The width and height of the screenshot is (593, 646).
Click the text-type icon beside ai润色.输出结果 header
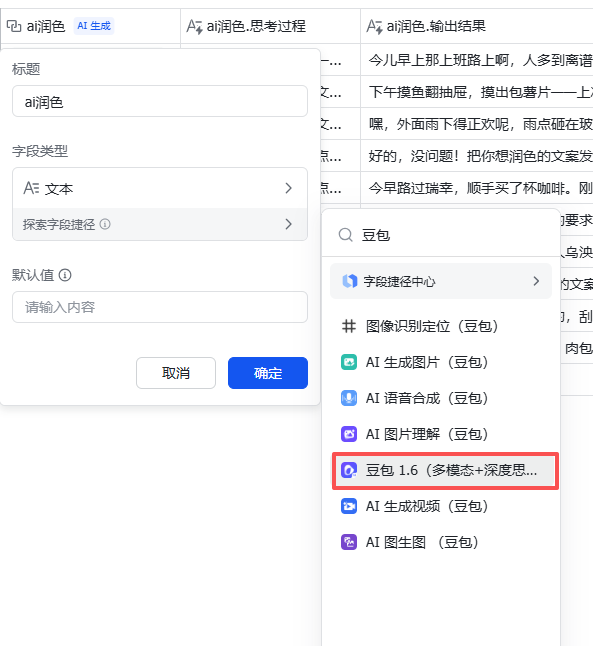(374, 26)
